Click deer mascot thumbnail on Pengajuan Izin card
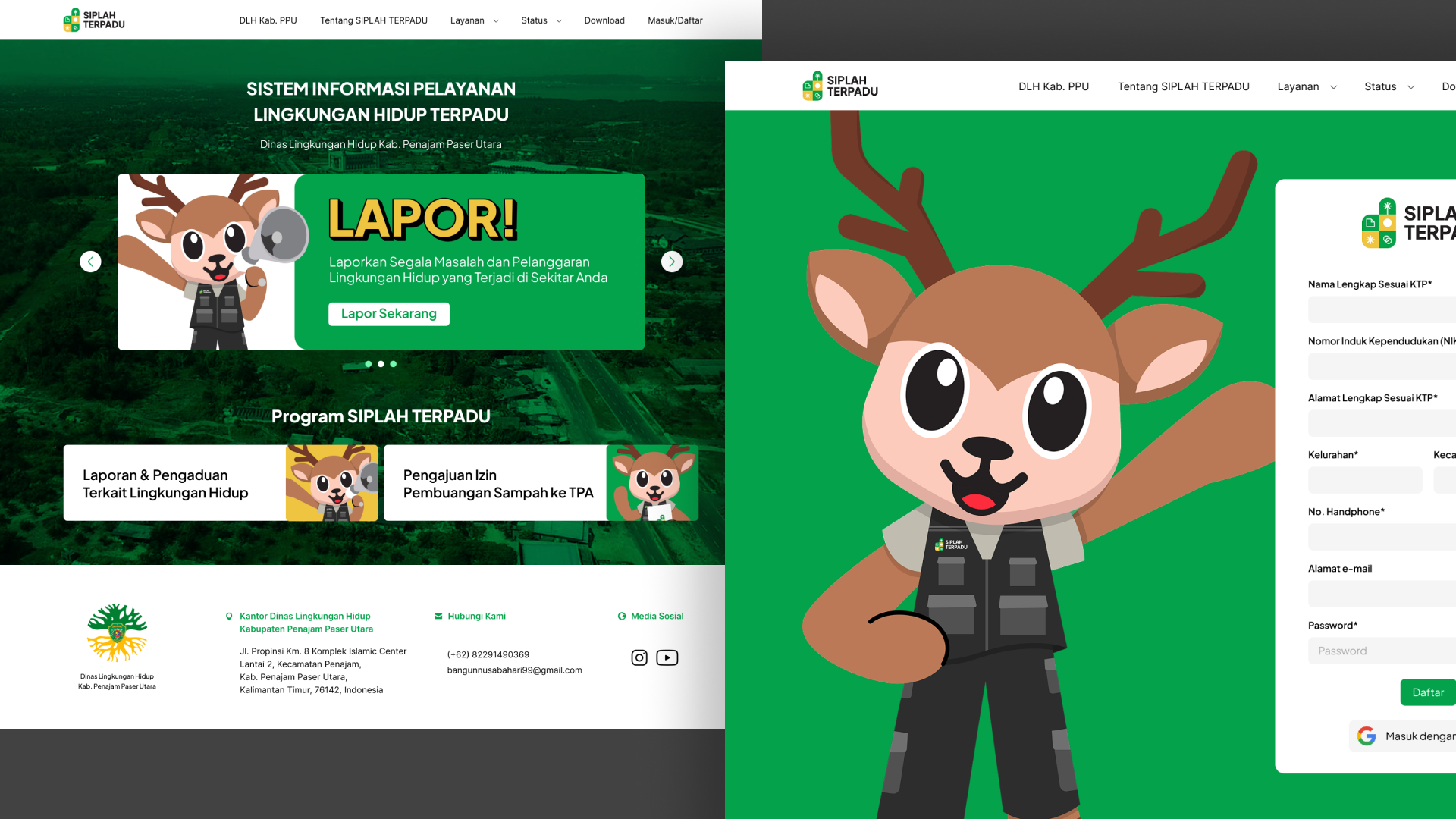Screen dimensions: 1456x819 coord(653,483)
